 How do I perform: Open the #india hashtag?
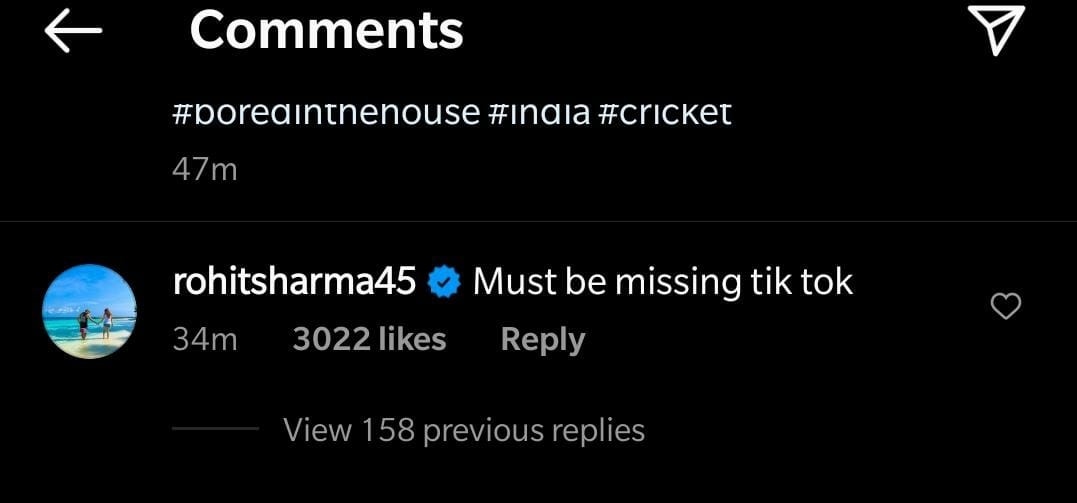click(538, 111)
